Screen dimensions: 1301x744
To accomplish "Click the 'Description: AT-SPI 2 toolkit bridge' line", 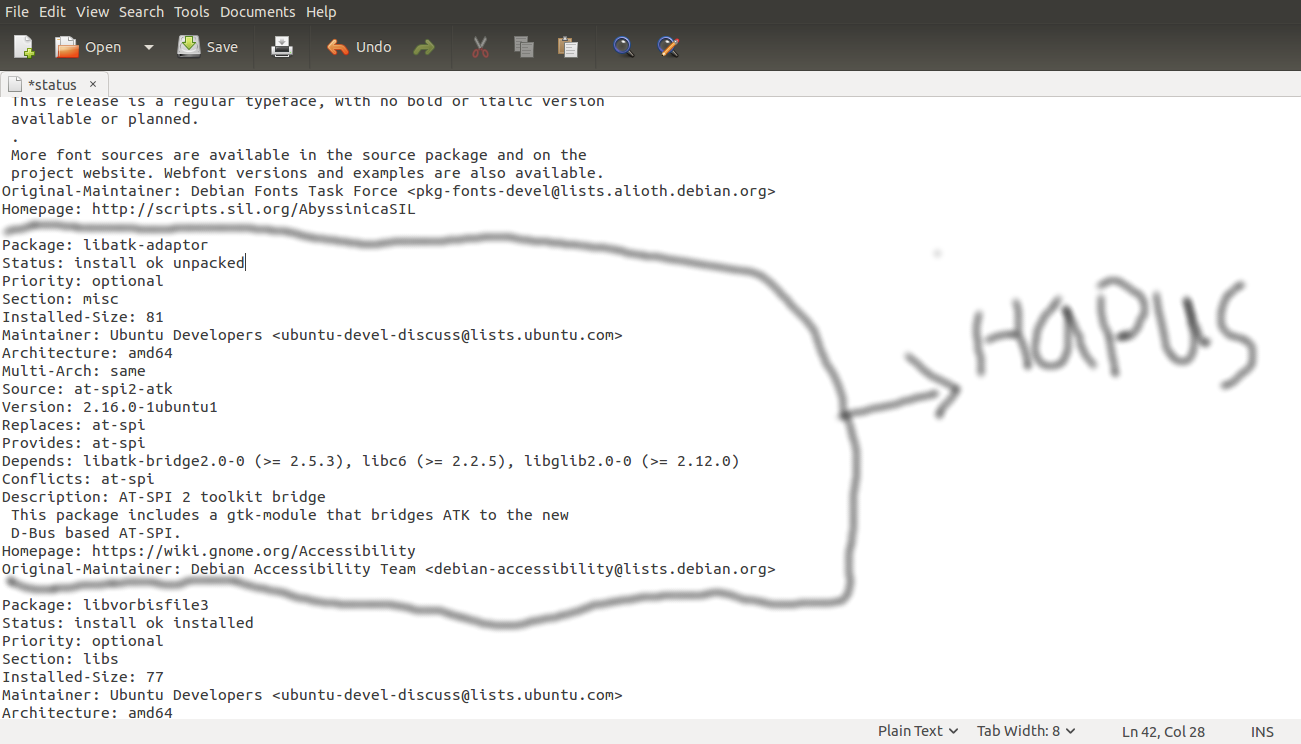I will click(x=164, y=497).
